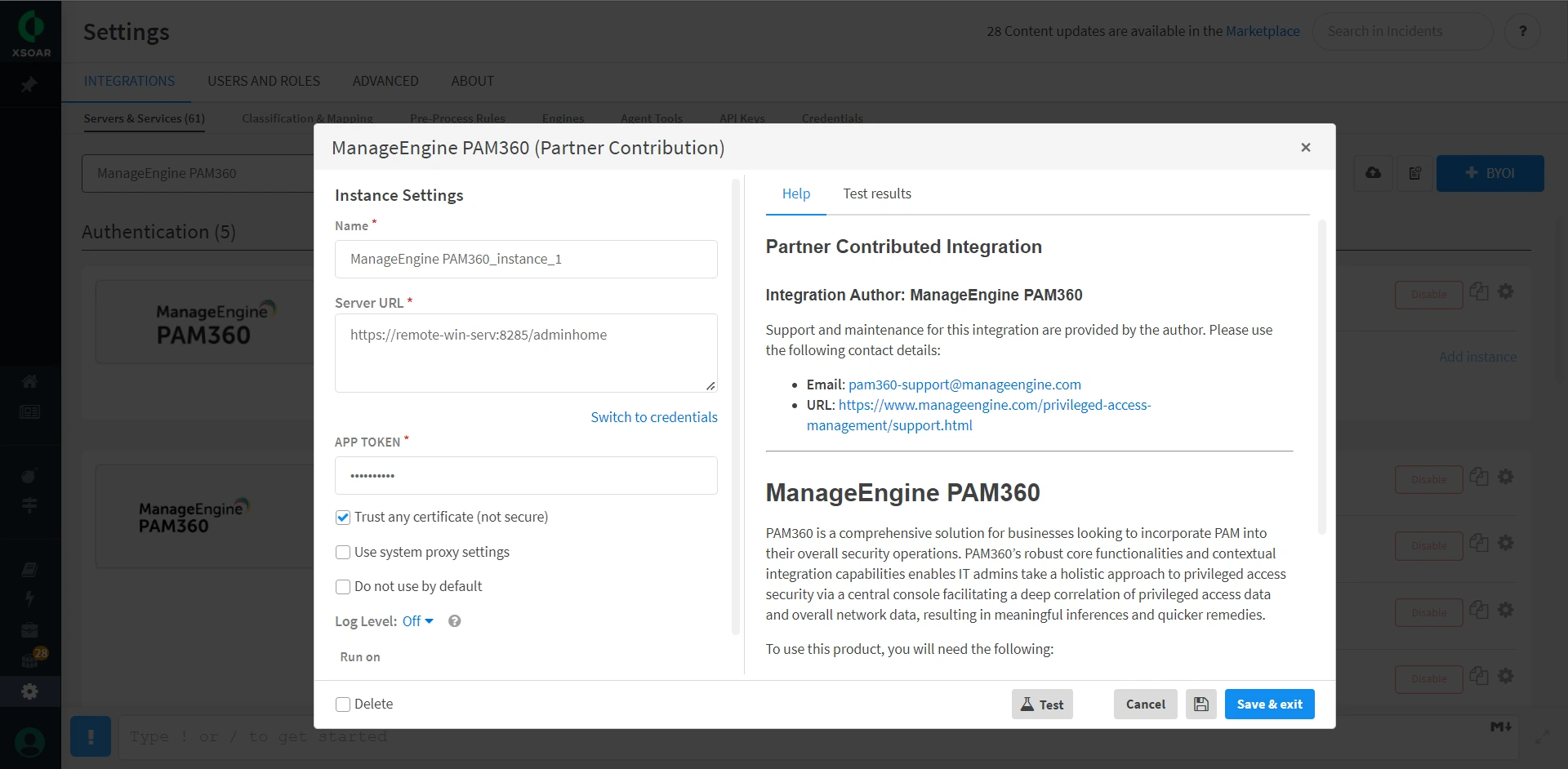Screen dimensions: 1568x769
Task: Click the instance Name input field
Action: click(526, 259)
